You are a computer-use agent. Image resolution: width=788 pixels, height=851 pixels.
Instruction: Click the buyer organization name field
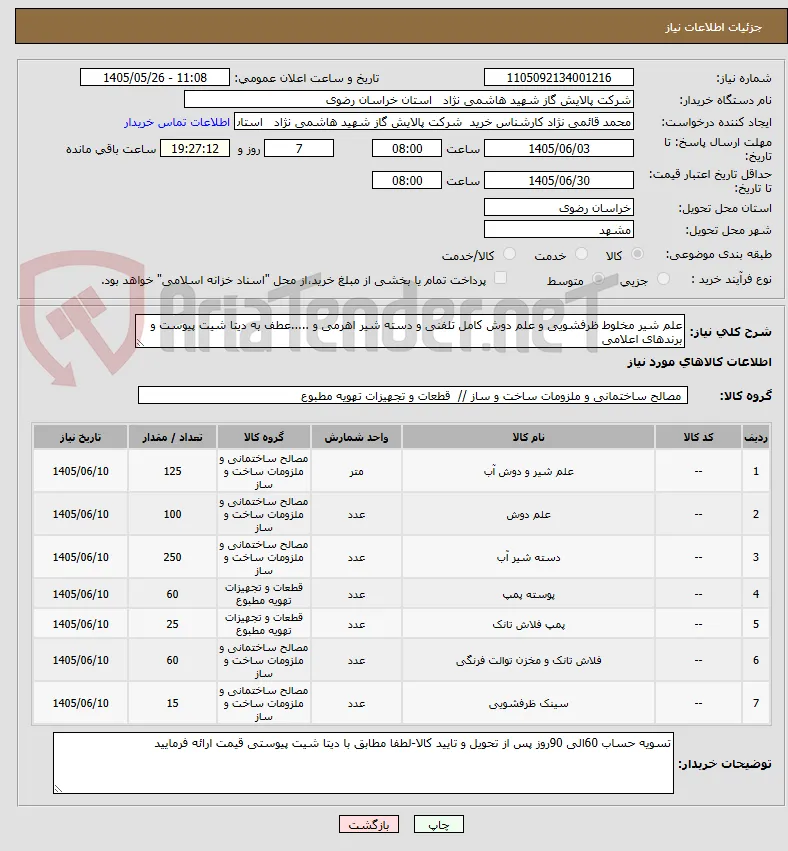coord(408,100)
